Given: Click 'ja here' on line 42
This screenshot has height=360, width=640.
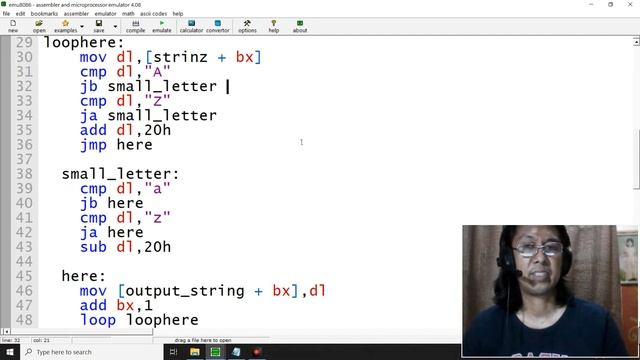Looking at the screenshot, I should 112,233.
